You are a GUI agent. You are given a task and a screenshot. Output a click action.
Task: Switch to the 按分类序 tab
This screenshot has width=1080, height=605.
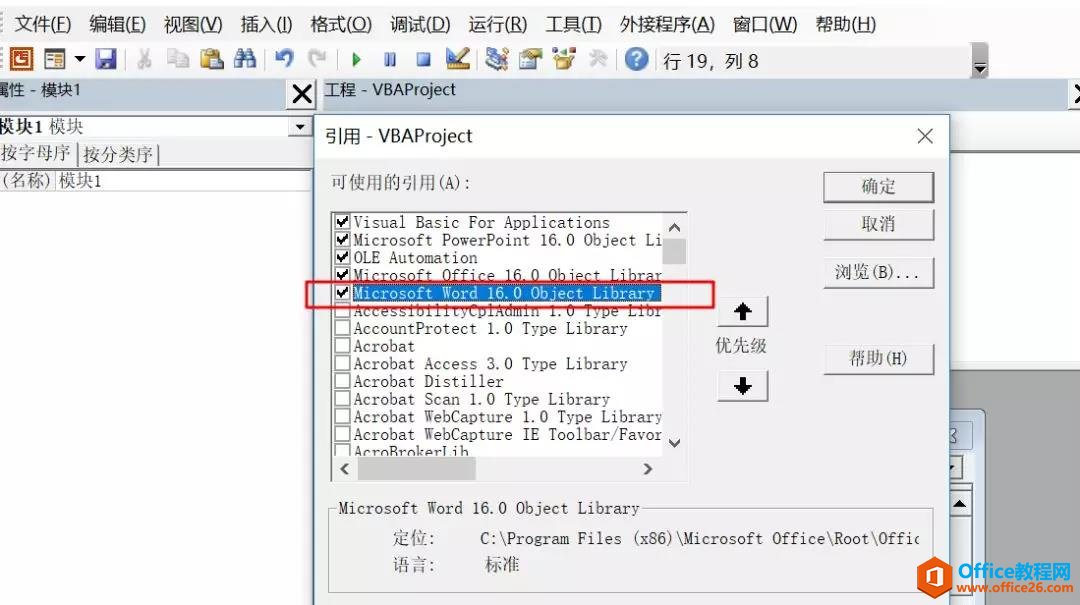pos(118,154)
